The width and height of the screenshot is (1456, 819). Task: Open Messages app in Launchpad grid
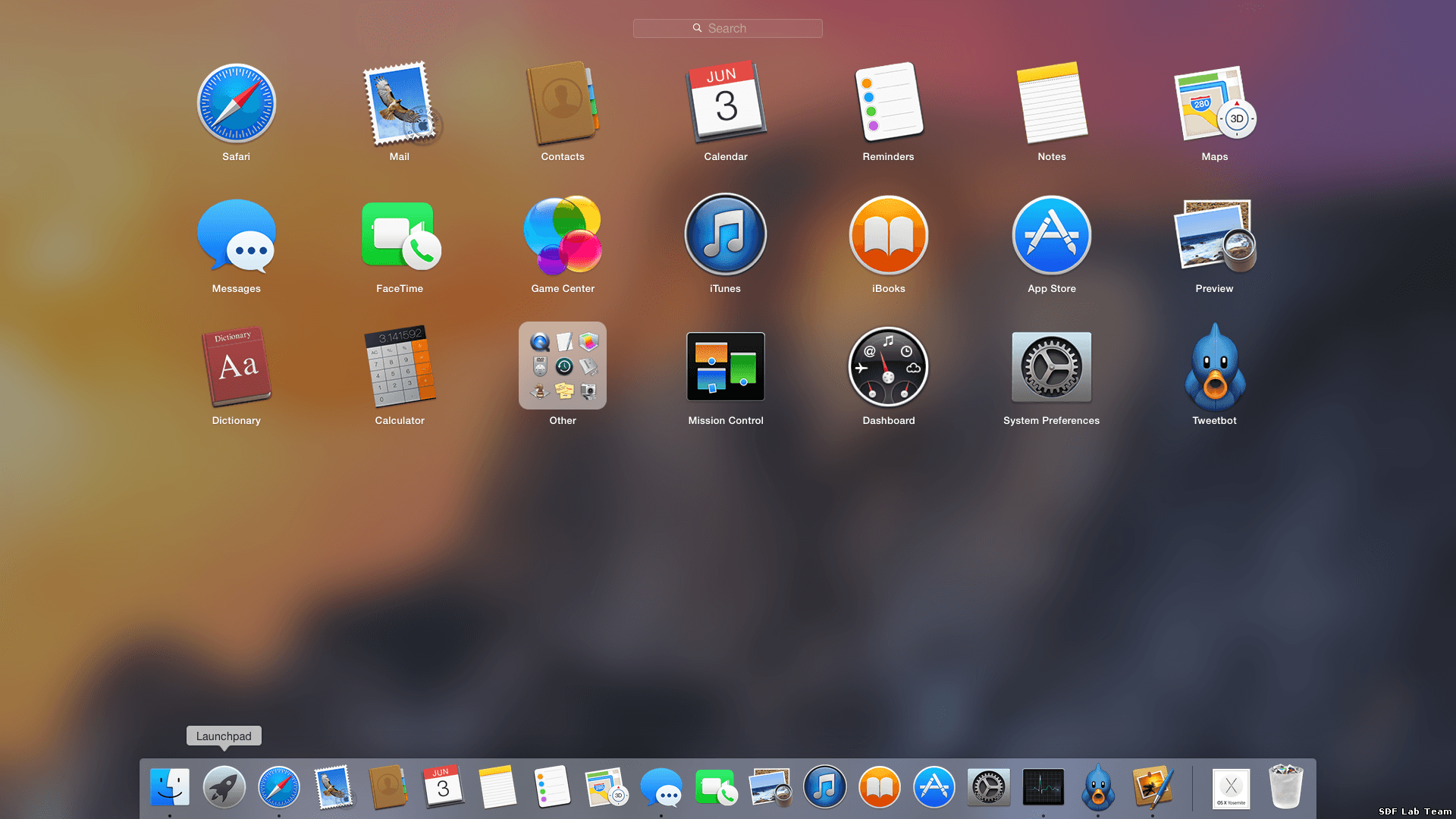point(236,236)
